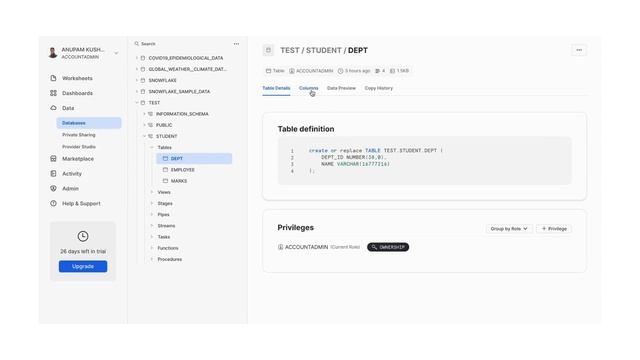The image size is (640, 360).
Task: Open the Marketplace section
Action: tap(78, 159)
